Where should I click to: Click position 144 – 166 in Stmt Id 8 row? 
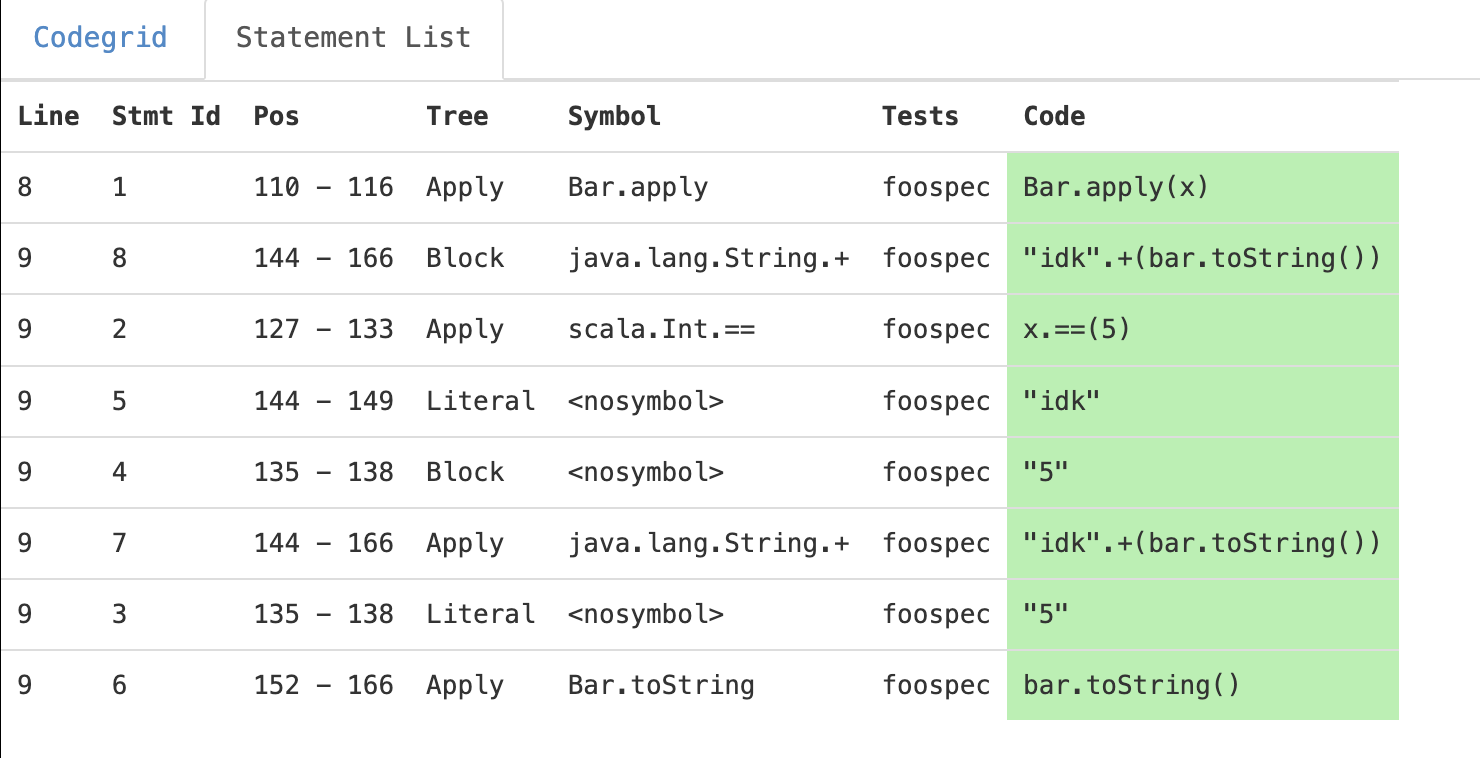[x=324, y=258]
